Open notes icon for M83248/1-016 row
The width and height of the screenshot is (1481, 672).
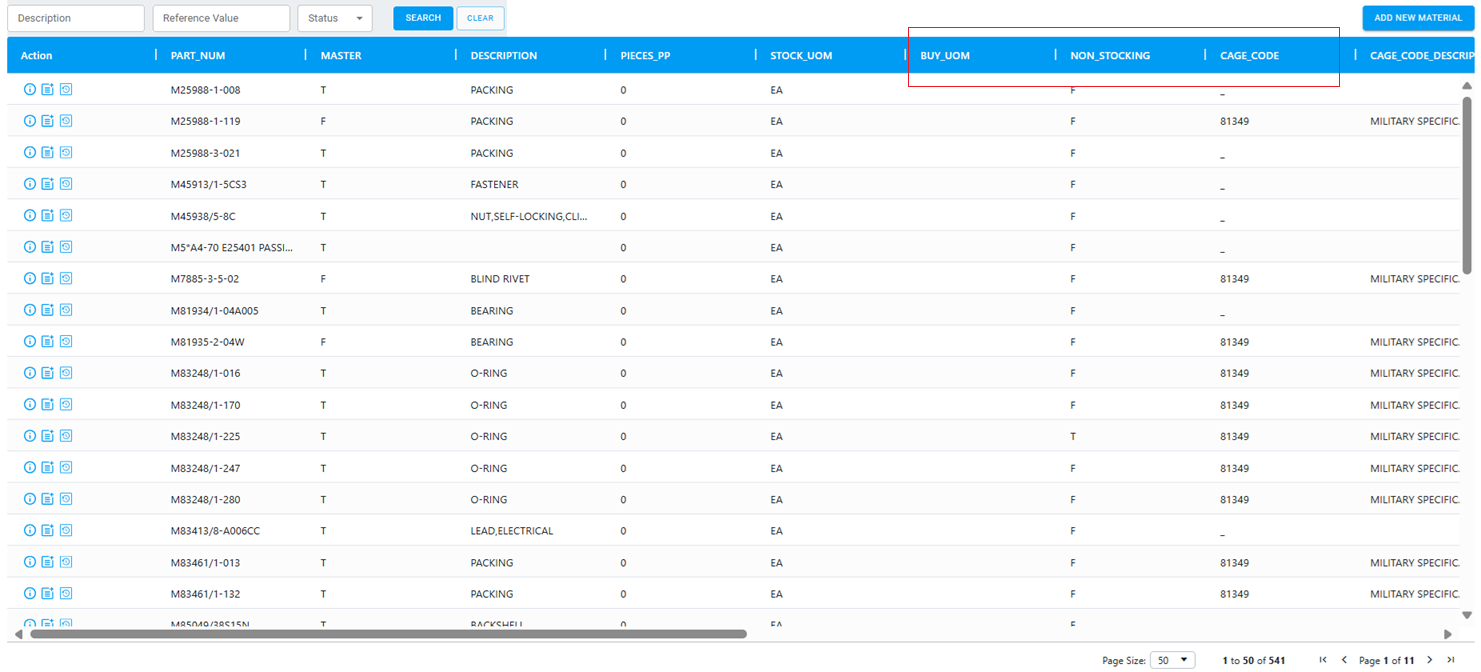pyautogui.click(x=47, y=373)
